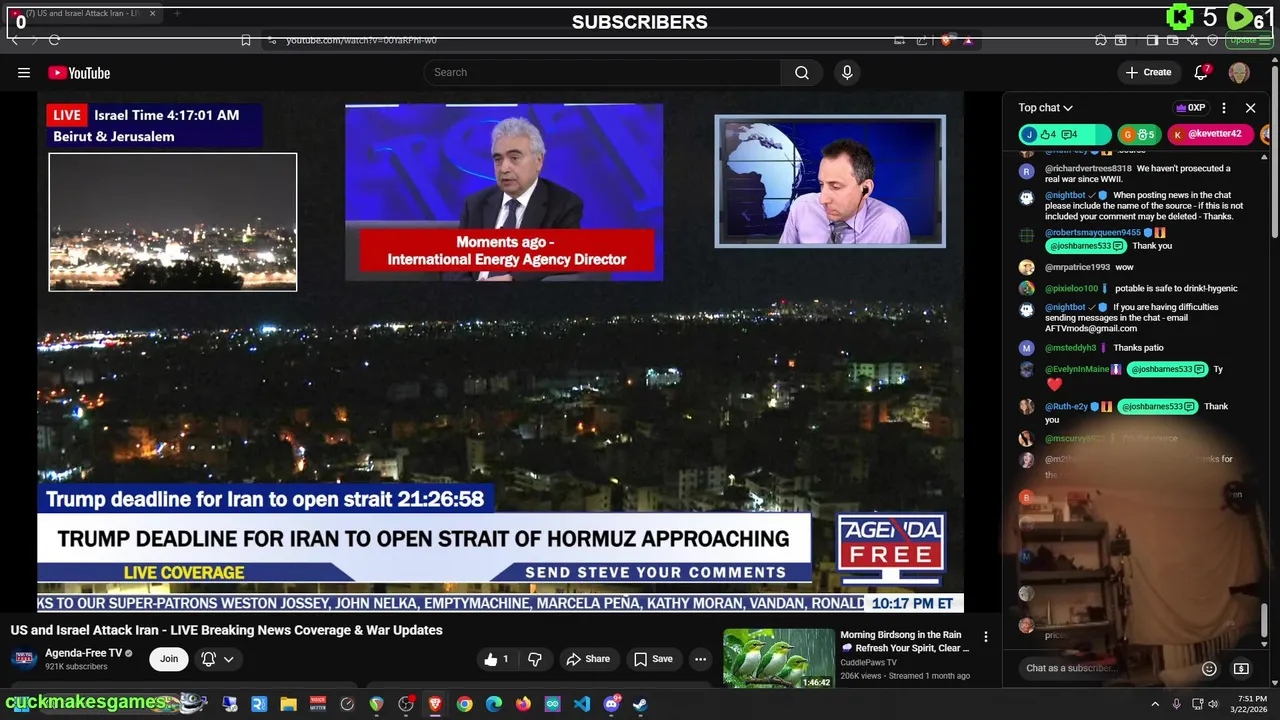Share the live stream
Image resolution: width=1280 pixels, height=720 pixels.
click(588, 659)
